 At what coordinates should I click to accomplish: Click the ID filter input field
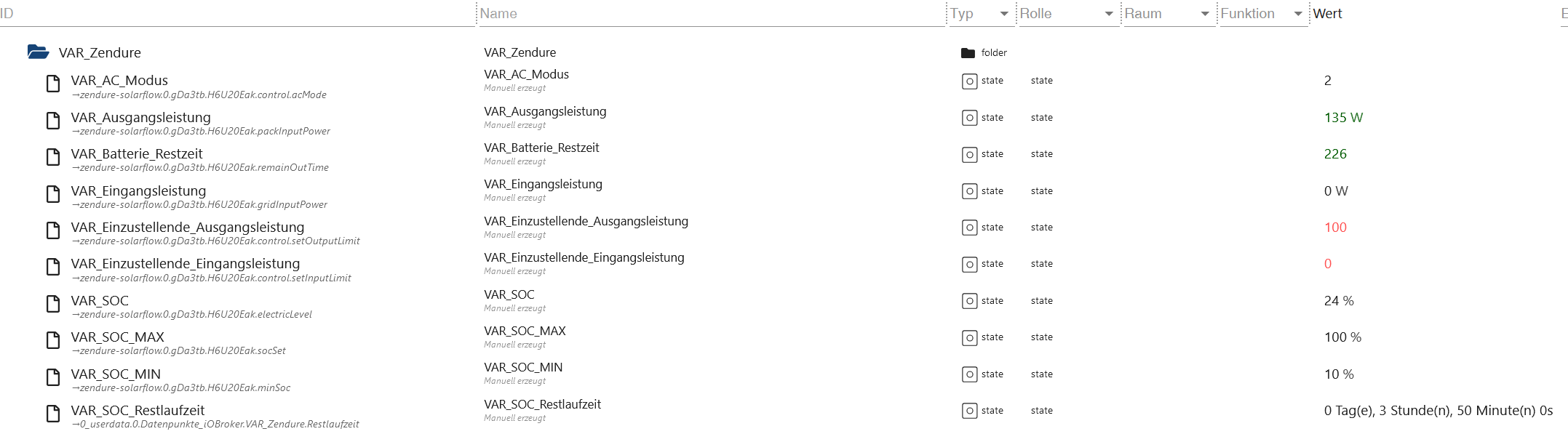tap(236, 14)
